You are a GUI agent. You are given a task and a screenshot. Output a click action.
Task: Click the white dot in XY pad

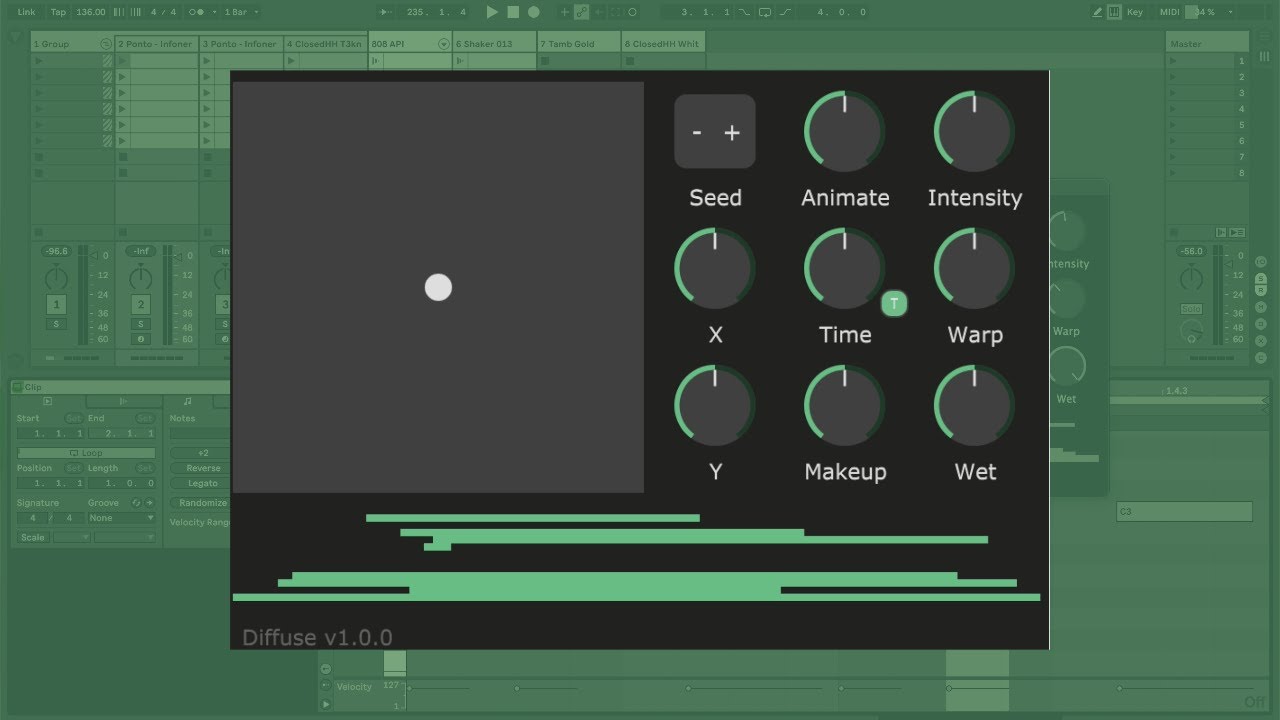click(438, 288)
